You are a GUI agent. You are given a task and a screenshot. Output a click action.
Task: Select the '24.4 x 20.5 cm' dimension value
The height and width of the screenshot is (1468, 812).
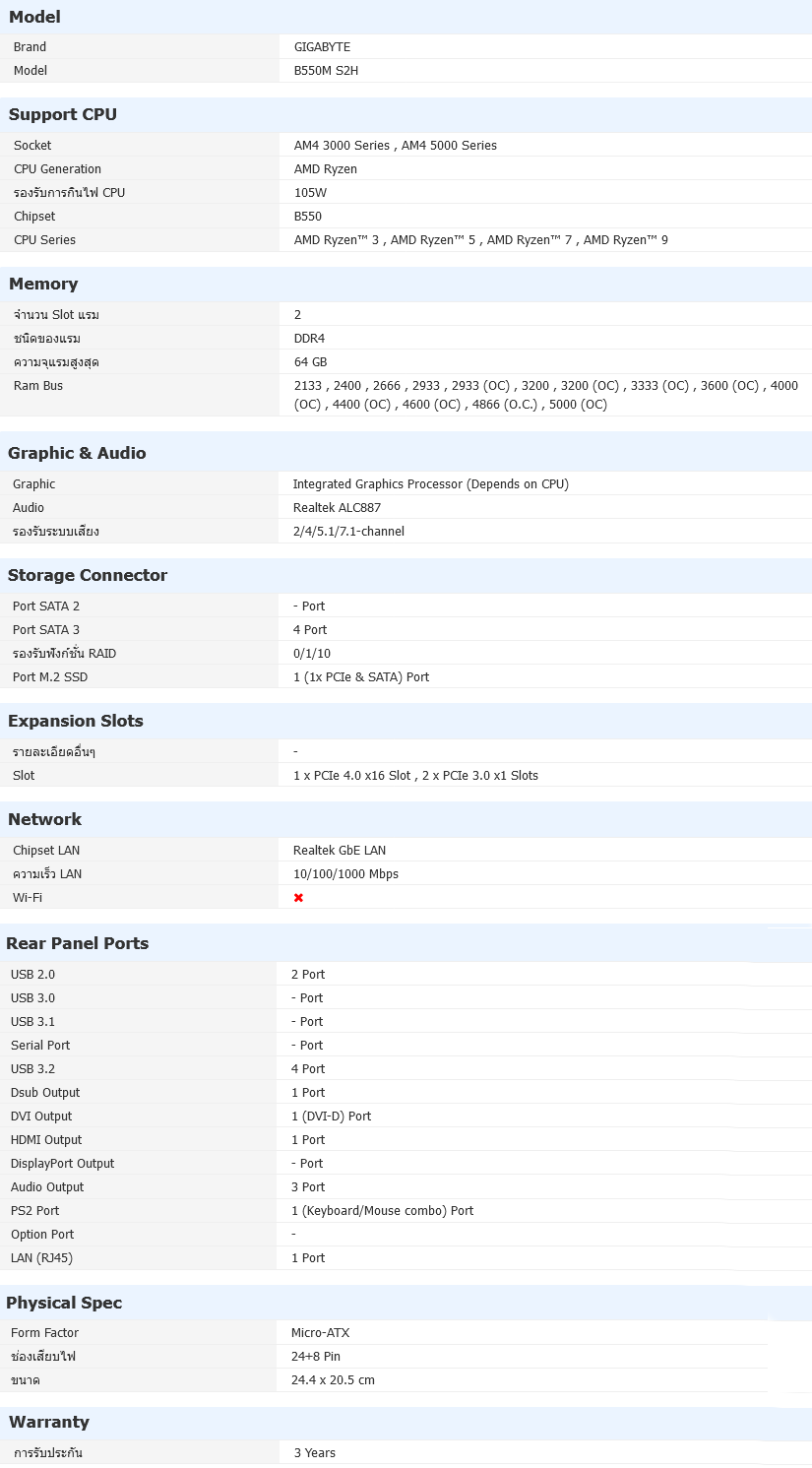[333, 1380]
